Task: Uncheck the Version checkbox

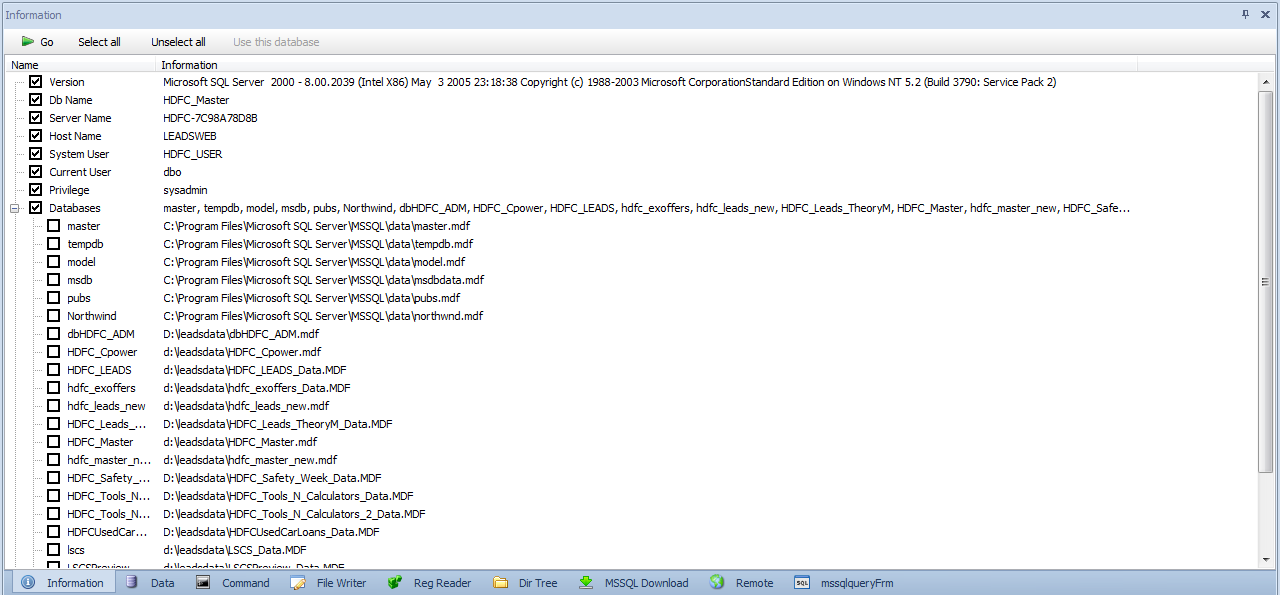Action: tap(36, 82)
